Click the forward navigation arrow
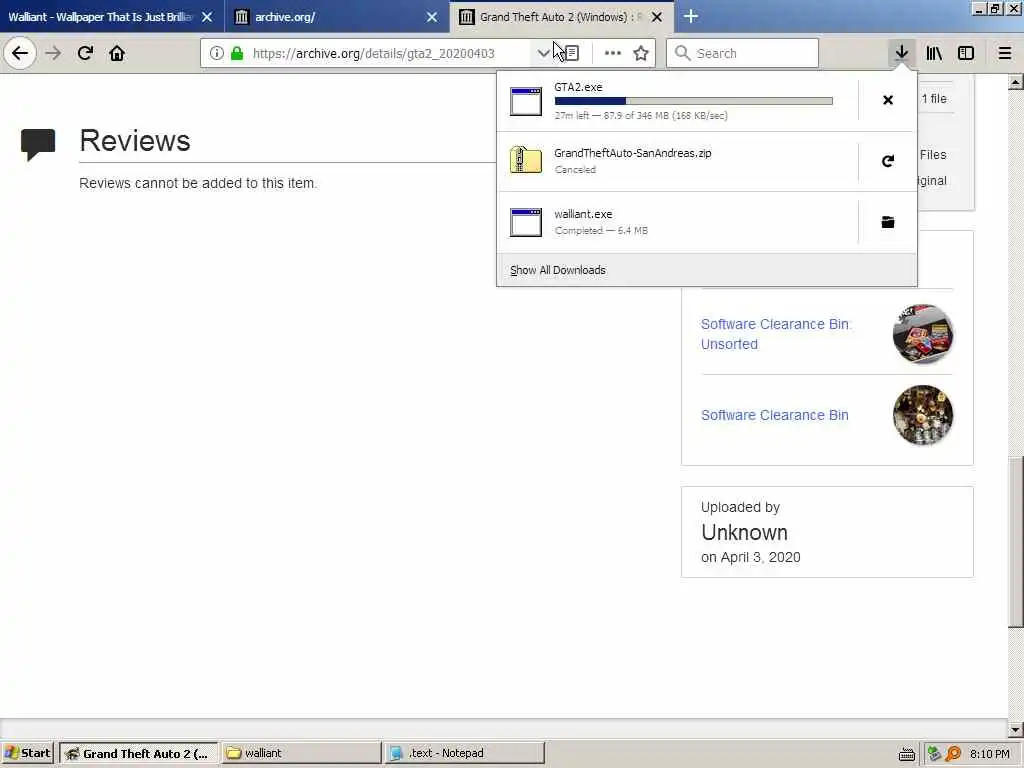This screenshot has width=1024, height=768. click(x=54, y=53)
